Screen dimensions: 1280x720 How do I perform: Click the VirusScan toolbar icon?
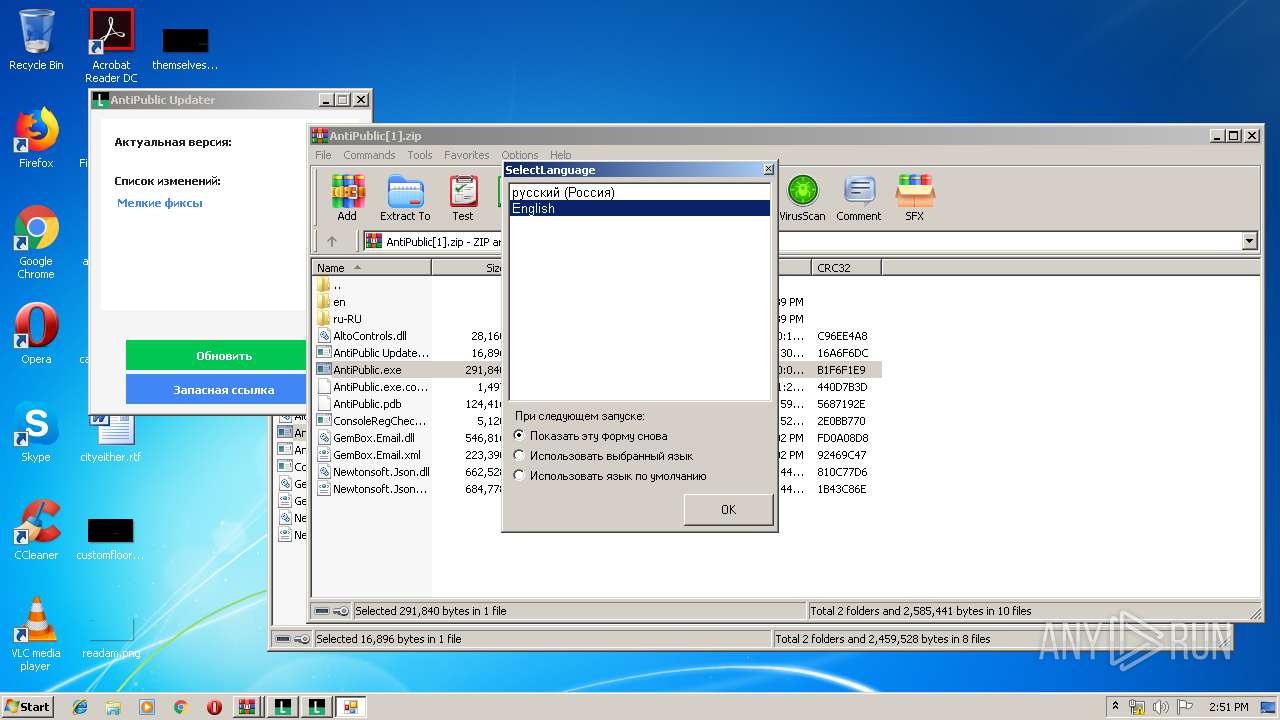pyautogui.click(x=802, y=197)
